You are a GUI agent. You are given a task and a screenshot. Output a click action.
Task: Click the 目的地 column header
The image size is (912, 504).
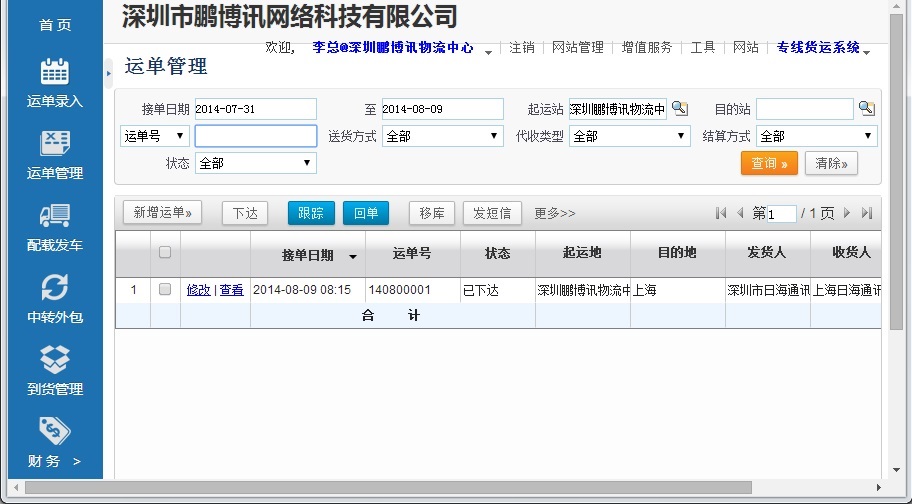click(678, 253)
